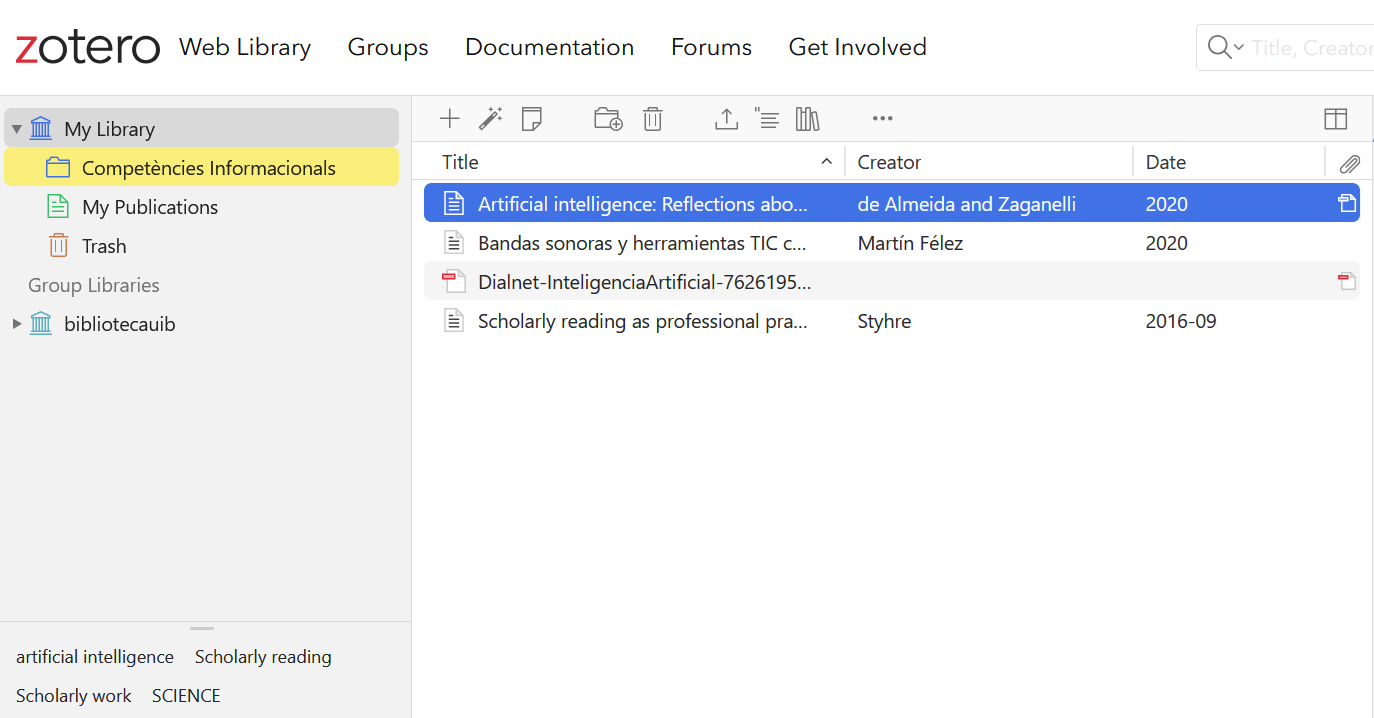The height and width of the screenshot is (718, 1374).
Task: Filter by the Scholarly reading tag
Action: pyautogui.click(x=263, y=657)
